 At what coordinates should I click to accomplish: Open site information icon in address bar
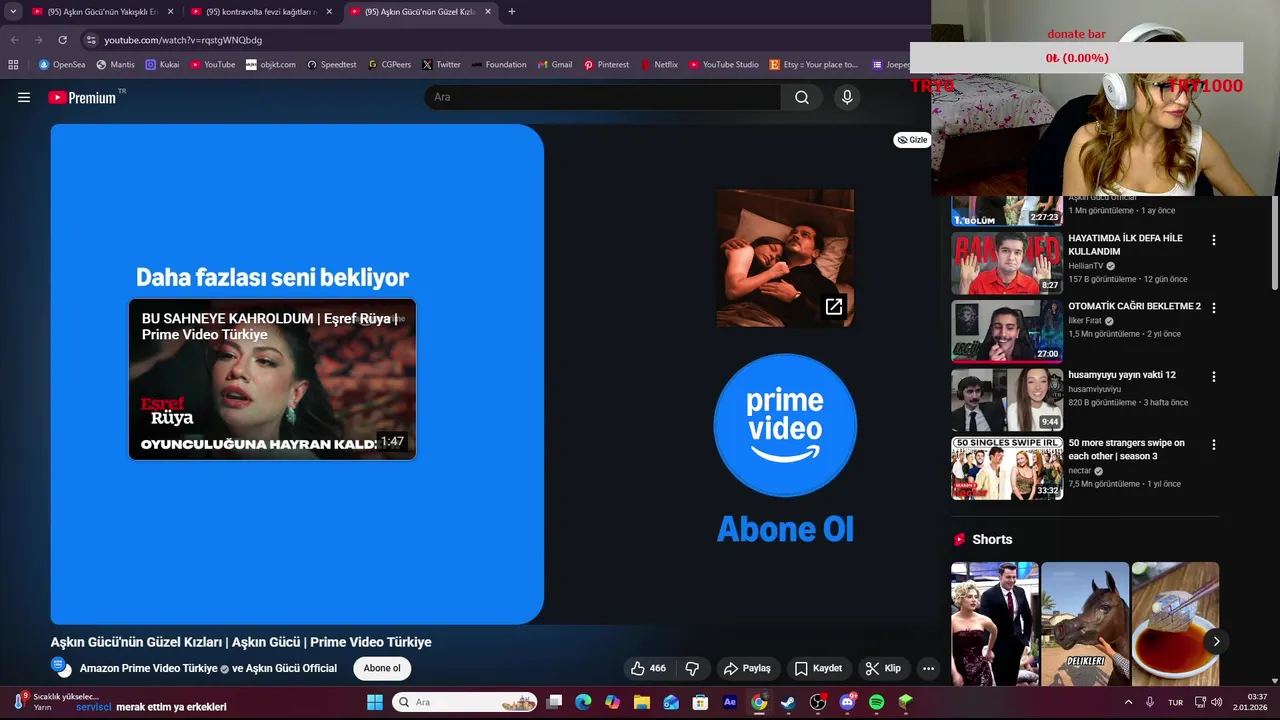pyautogui.click(x=92, y=40)
